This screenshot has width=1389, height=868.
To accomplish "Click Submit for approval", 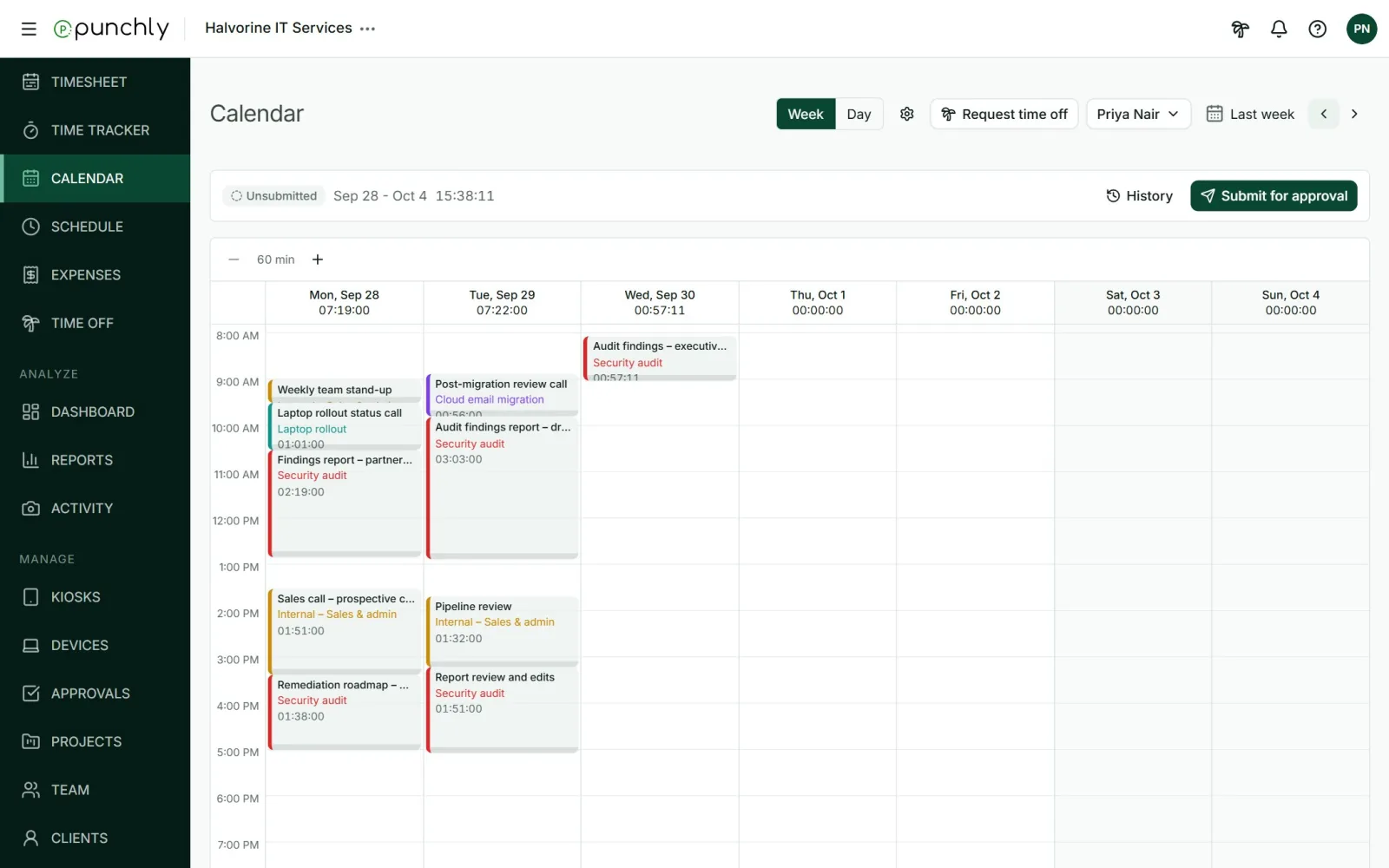I will tap(1274, 196).
